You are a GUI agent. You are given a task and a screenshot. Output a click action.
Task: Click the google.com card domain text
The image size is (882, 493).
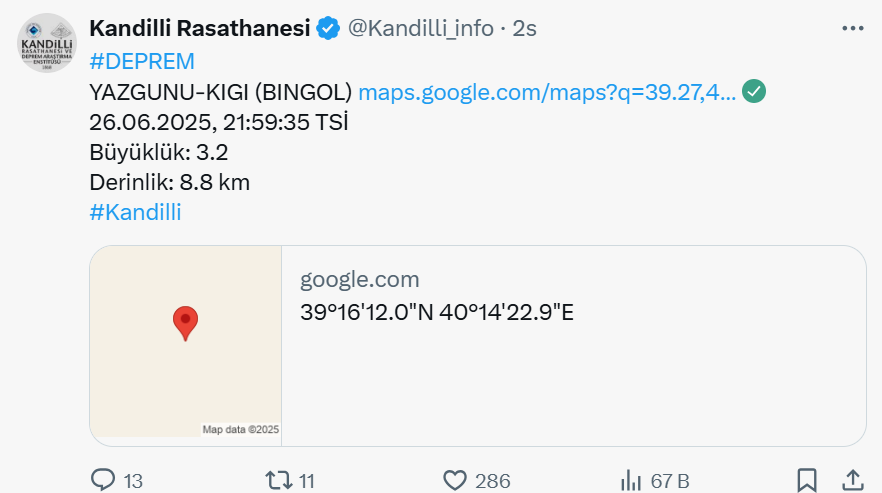coord(359,280)
